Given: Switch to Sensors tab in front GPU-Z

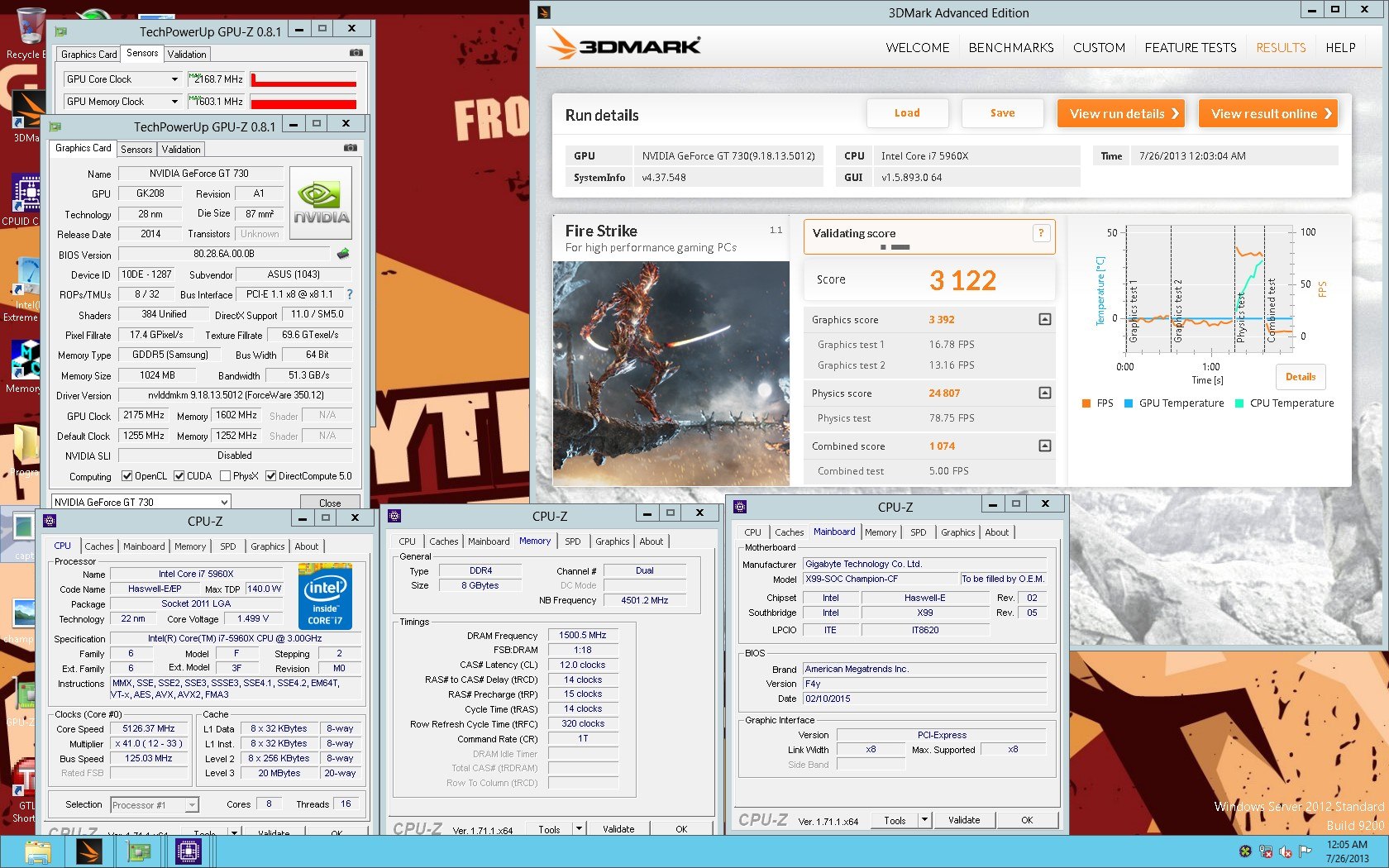Looking at the screenshot, I should (136, 150).
